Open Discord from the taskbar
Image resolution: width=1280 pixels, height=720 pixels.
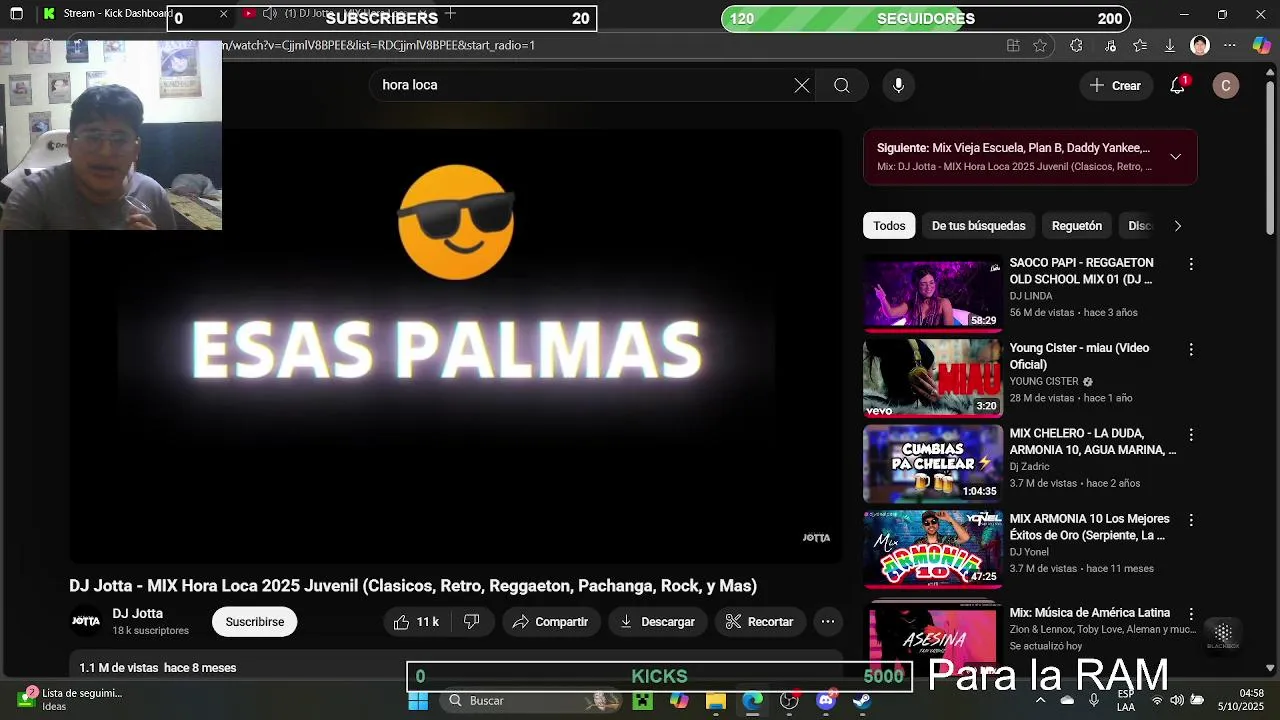826,701
